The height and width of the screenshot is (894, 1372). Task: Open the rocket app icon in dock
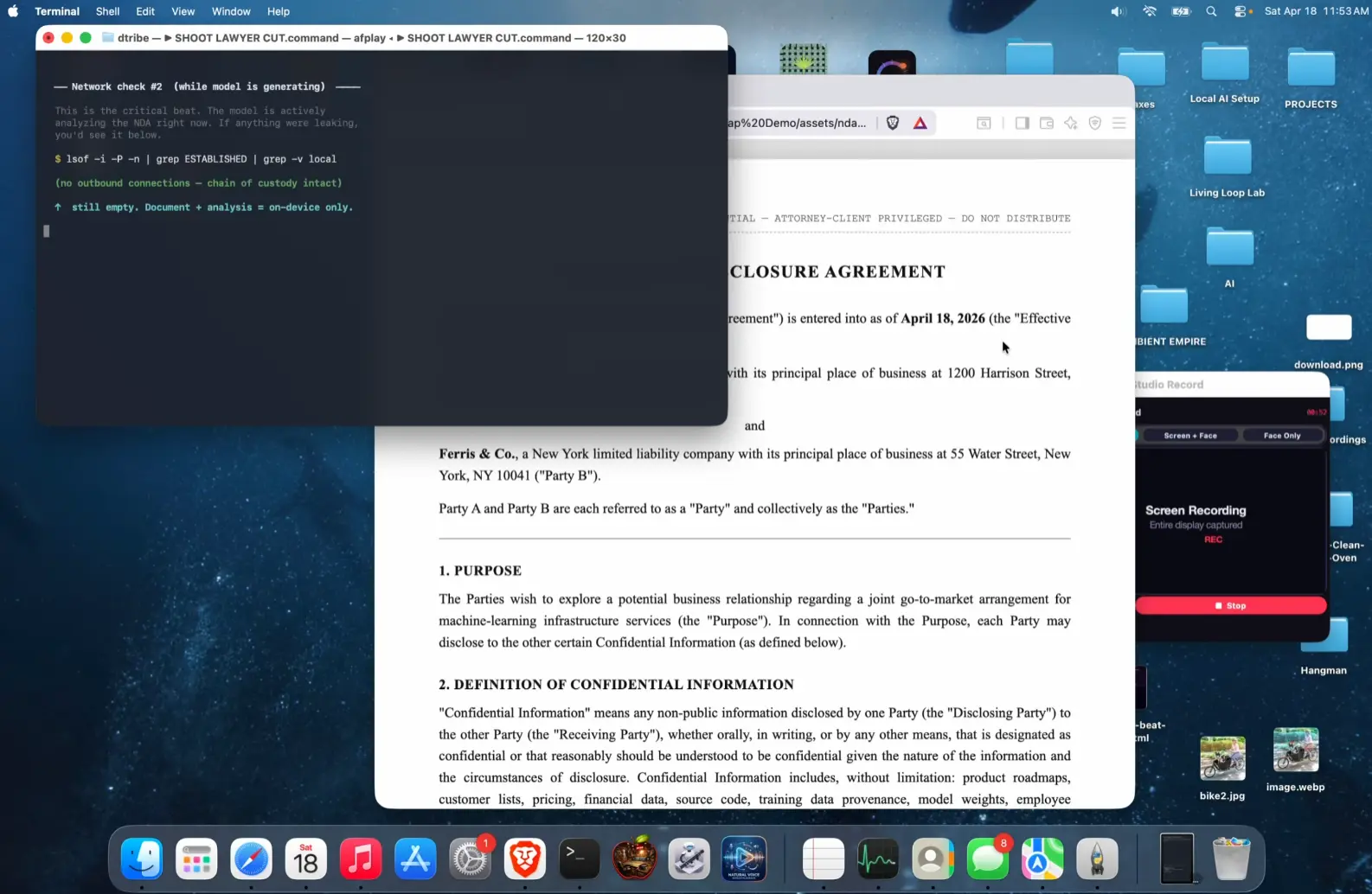coord(1097,859)
